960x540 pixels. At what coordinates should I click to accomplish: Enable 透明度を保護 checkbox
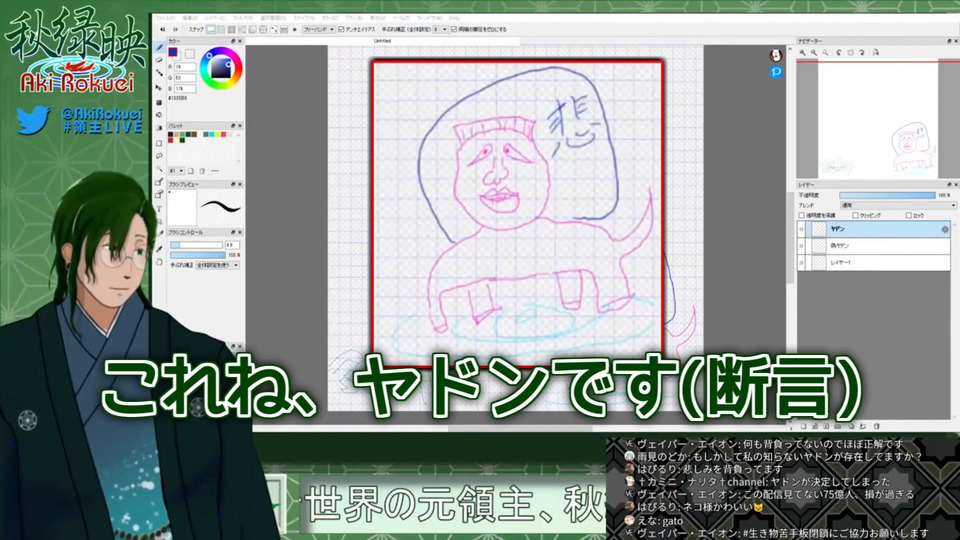tap(801, 216)
